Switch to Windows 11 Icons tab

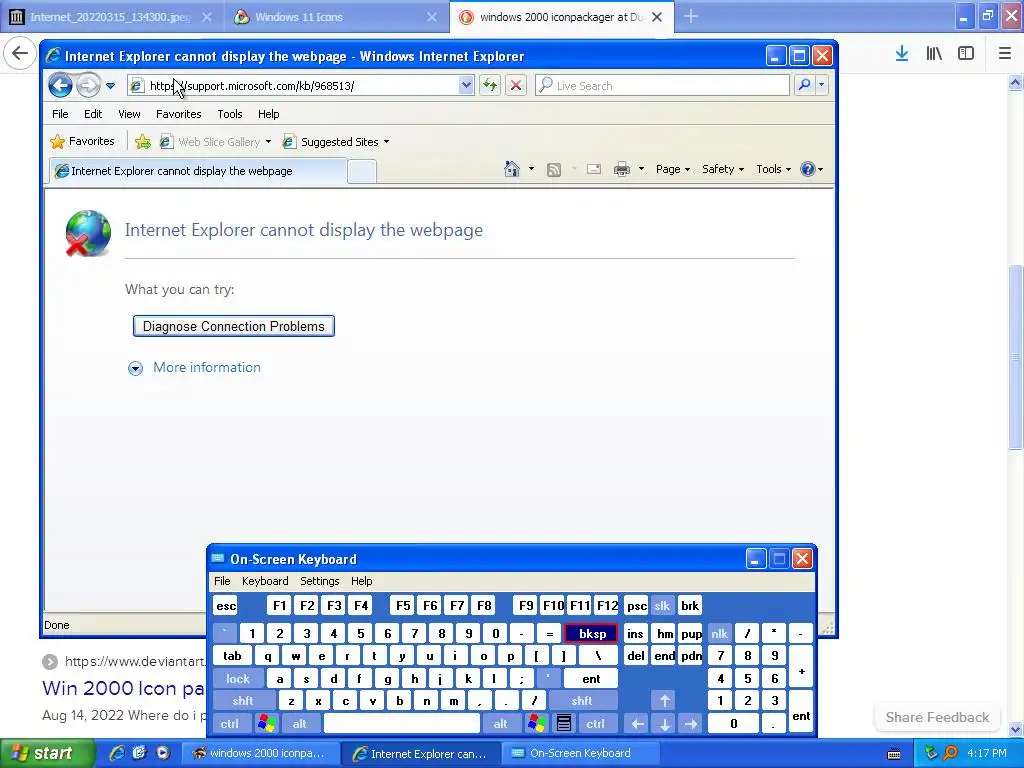[x=336, y=17]
